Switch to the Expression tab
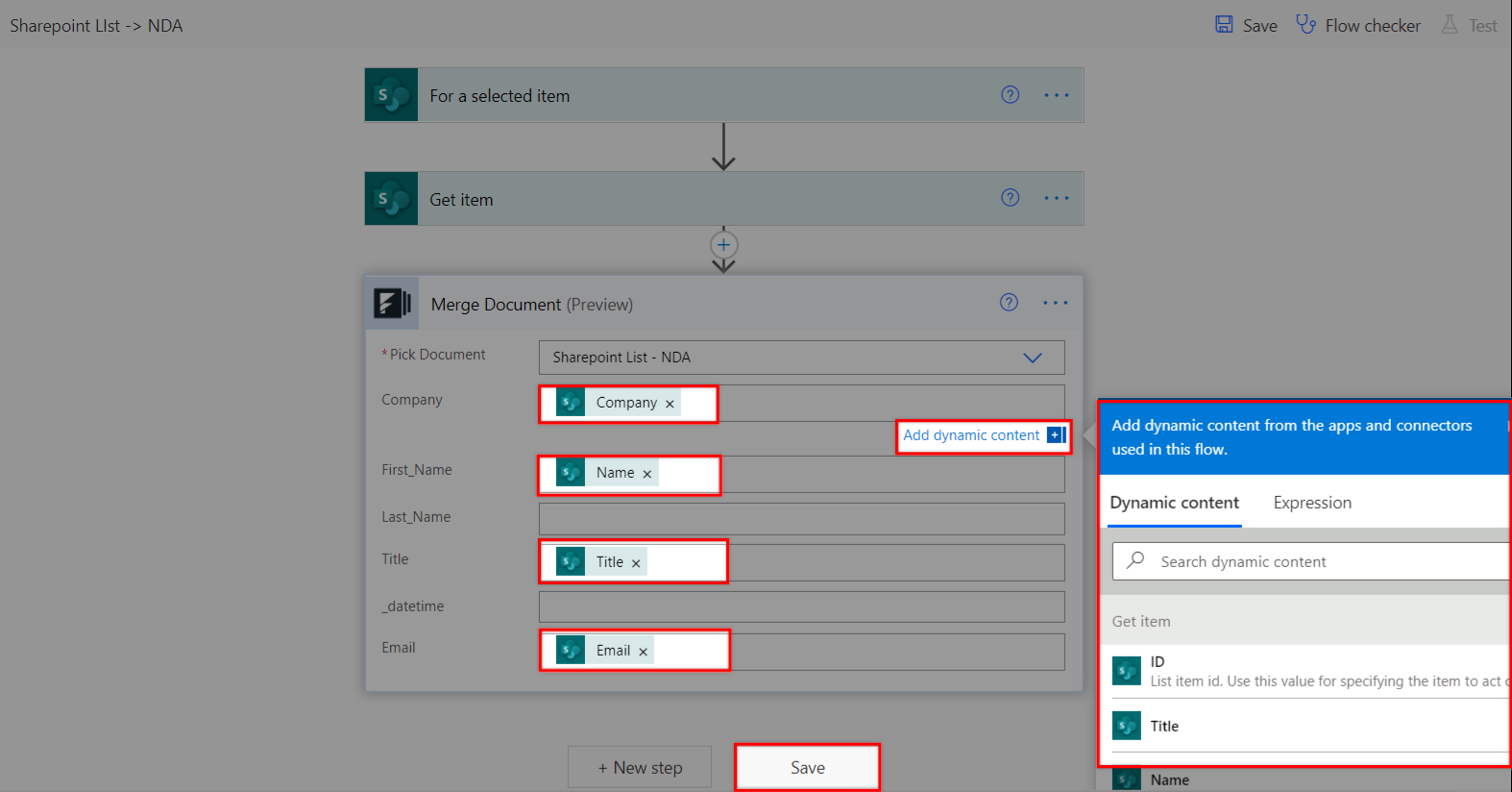Viewport: 1512px width, 792px height. pyautogui.click(x=1311, y=503)
